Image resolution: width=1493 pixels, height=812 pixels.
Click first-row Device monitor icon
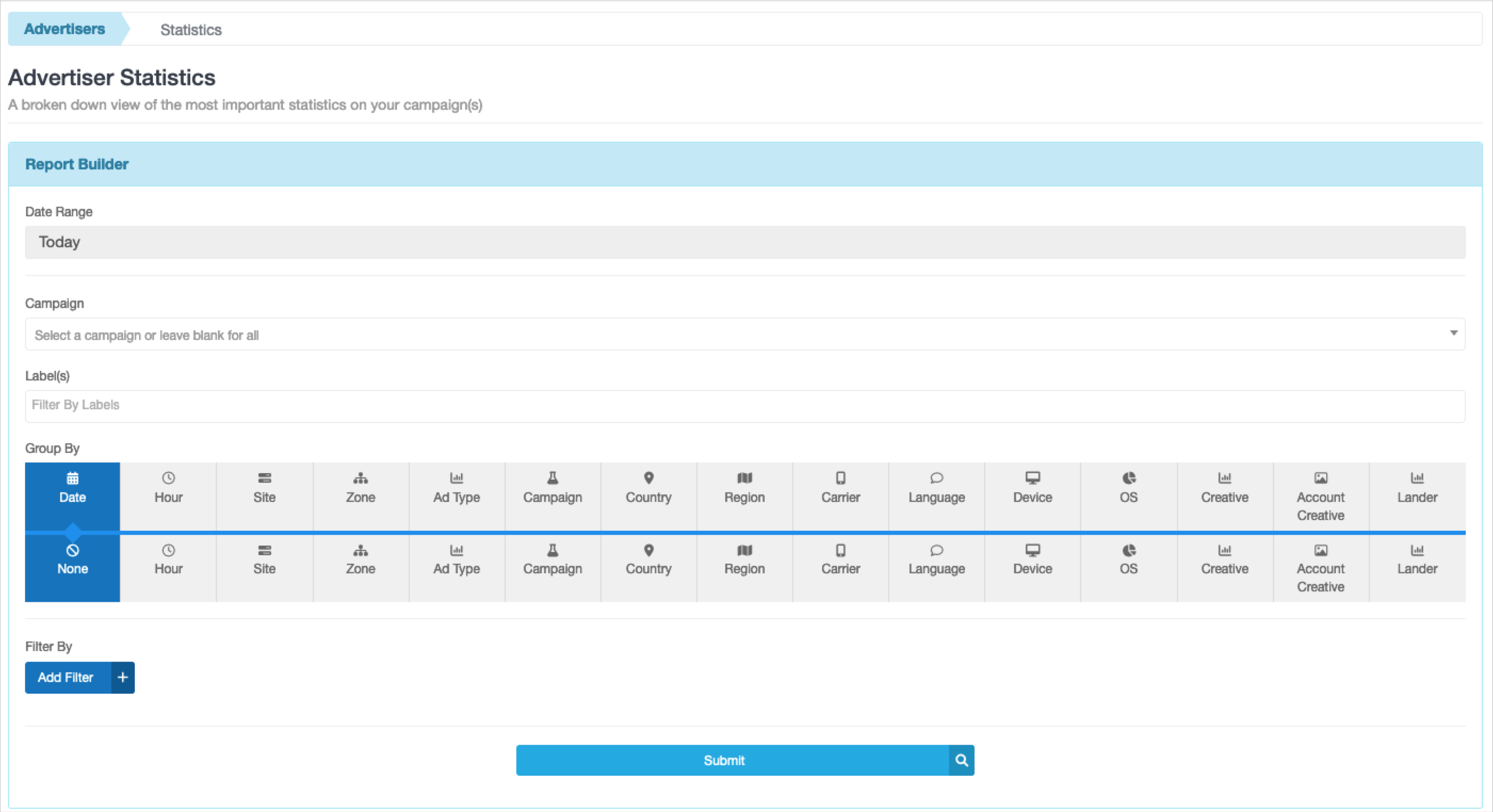pyautogui.click(x=1032, y=477)
